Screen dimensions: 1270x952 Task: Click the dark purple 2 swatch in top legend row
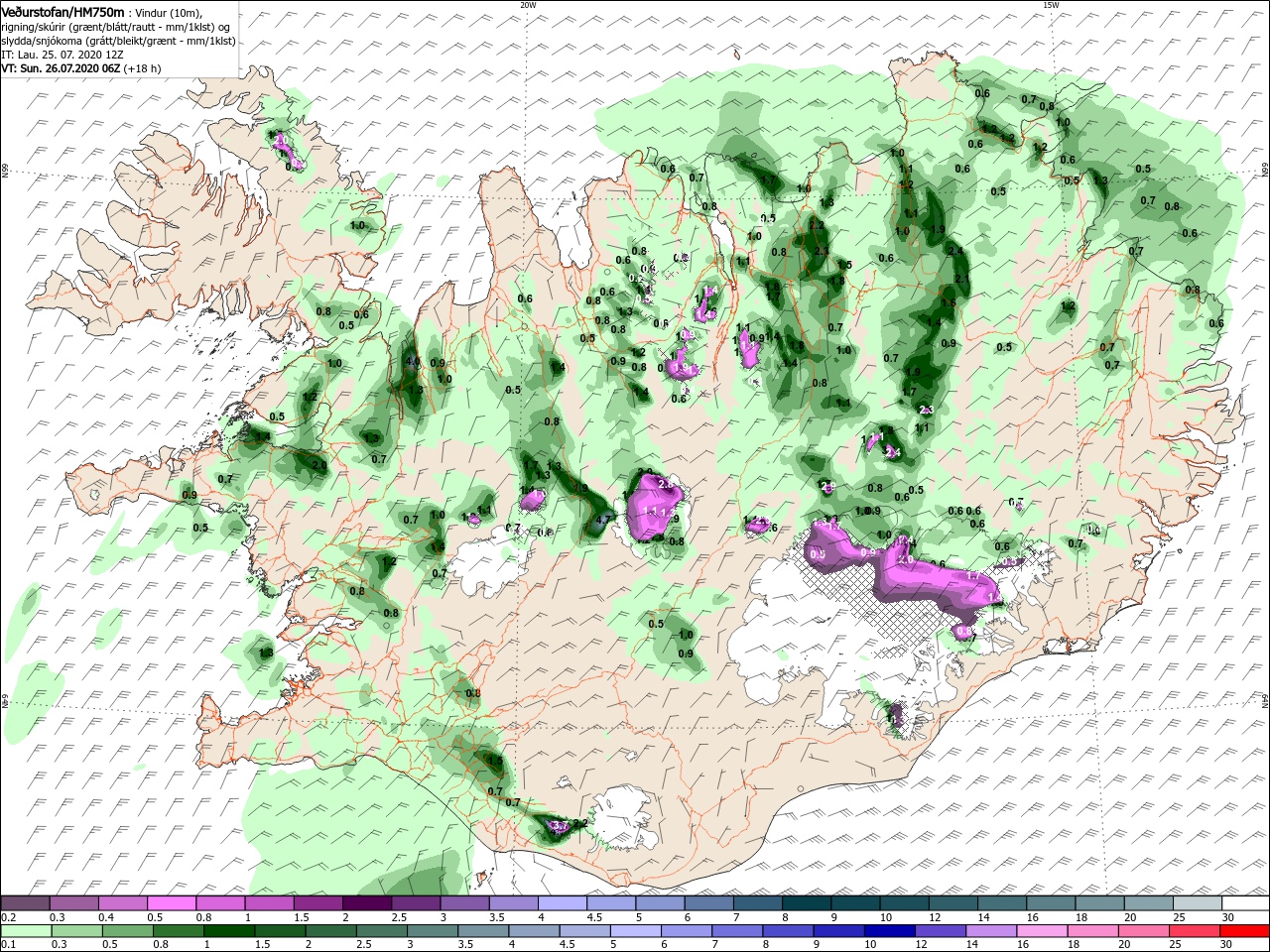click(x=369, y=903)
